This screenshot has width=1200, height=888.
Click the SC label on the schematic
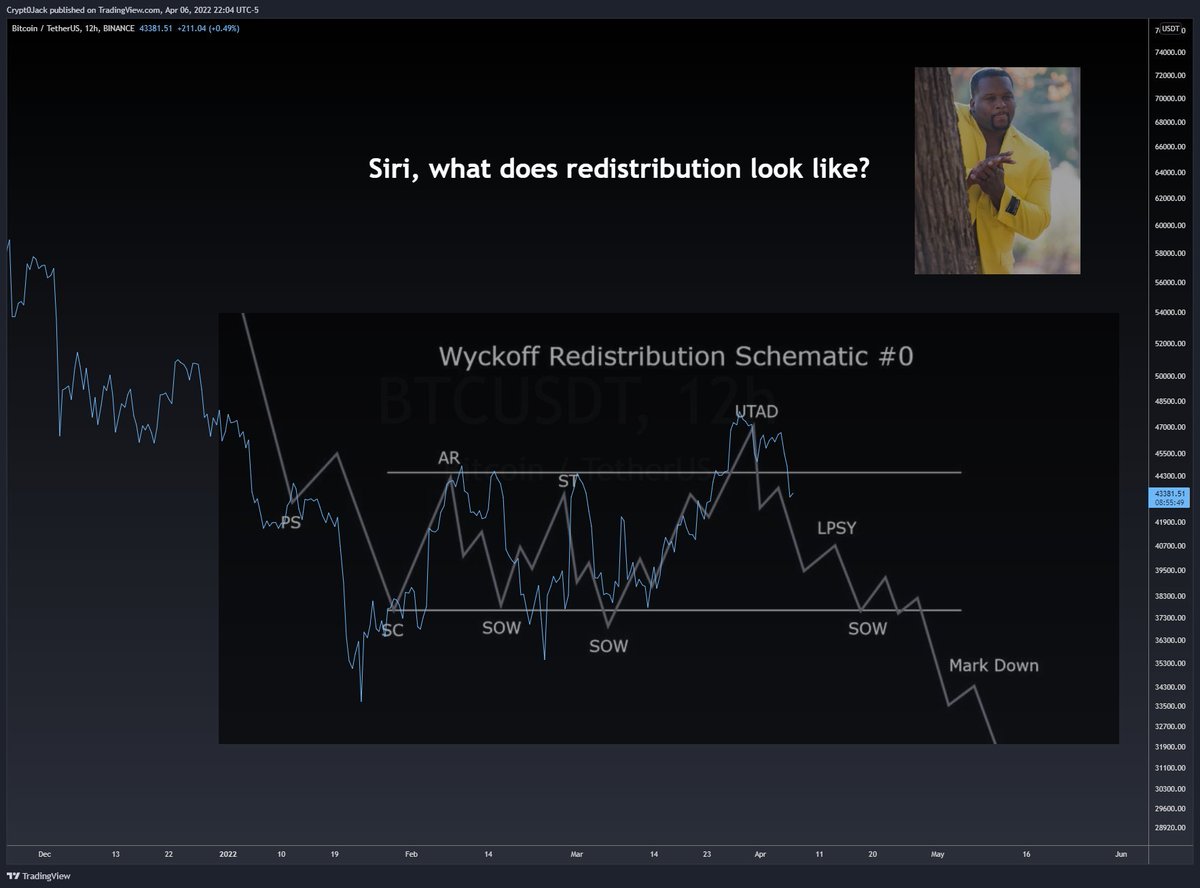(x=392, y=630)
